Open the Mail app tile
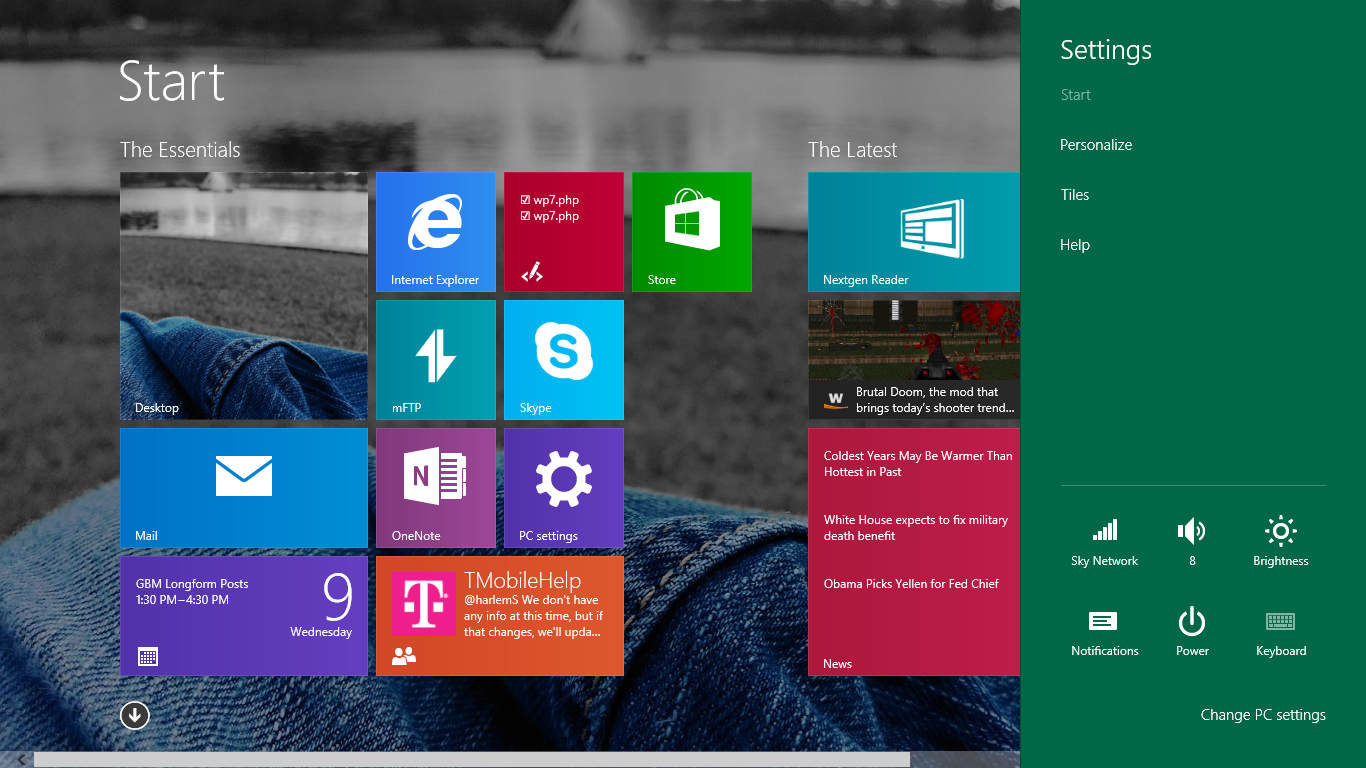Viewport: 1366px width, 768px height. (243, 487)
